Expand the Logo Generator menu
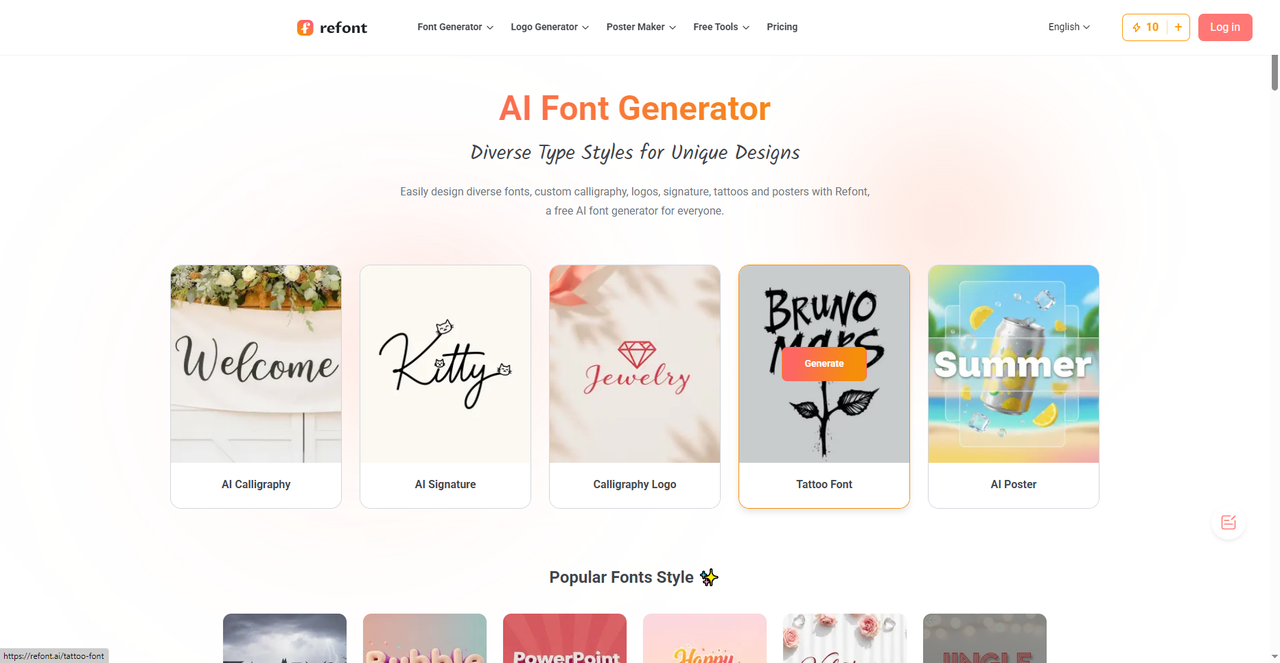 click(x=549, y=27)
